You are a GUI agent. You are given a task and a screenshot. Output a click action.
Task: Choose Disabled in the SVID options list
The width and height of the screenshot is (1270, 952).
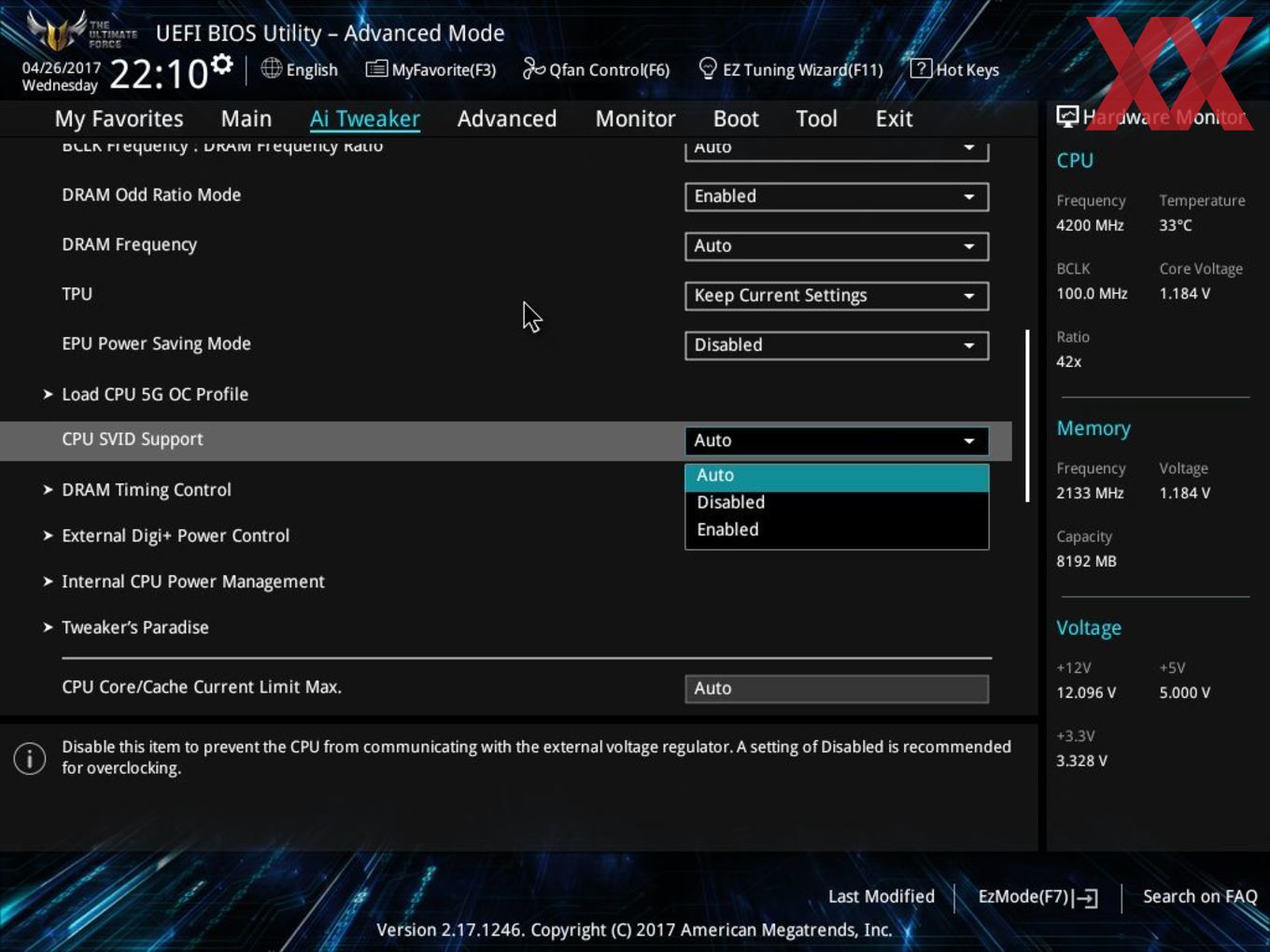click(837, 502)
